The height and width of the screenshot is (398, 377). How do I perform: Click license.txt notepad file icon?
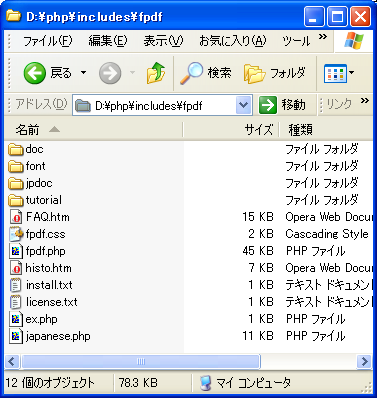click(15, 302)
